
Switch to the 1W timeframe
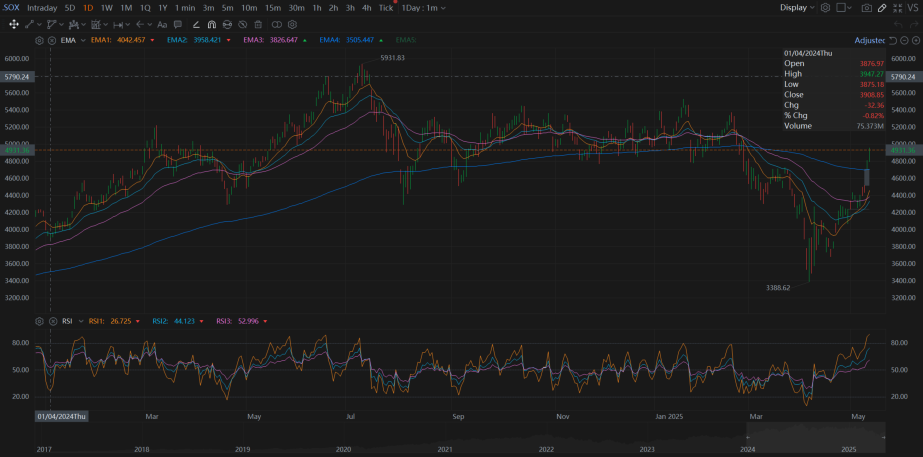point(107,8)
